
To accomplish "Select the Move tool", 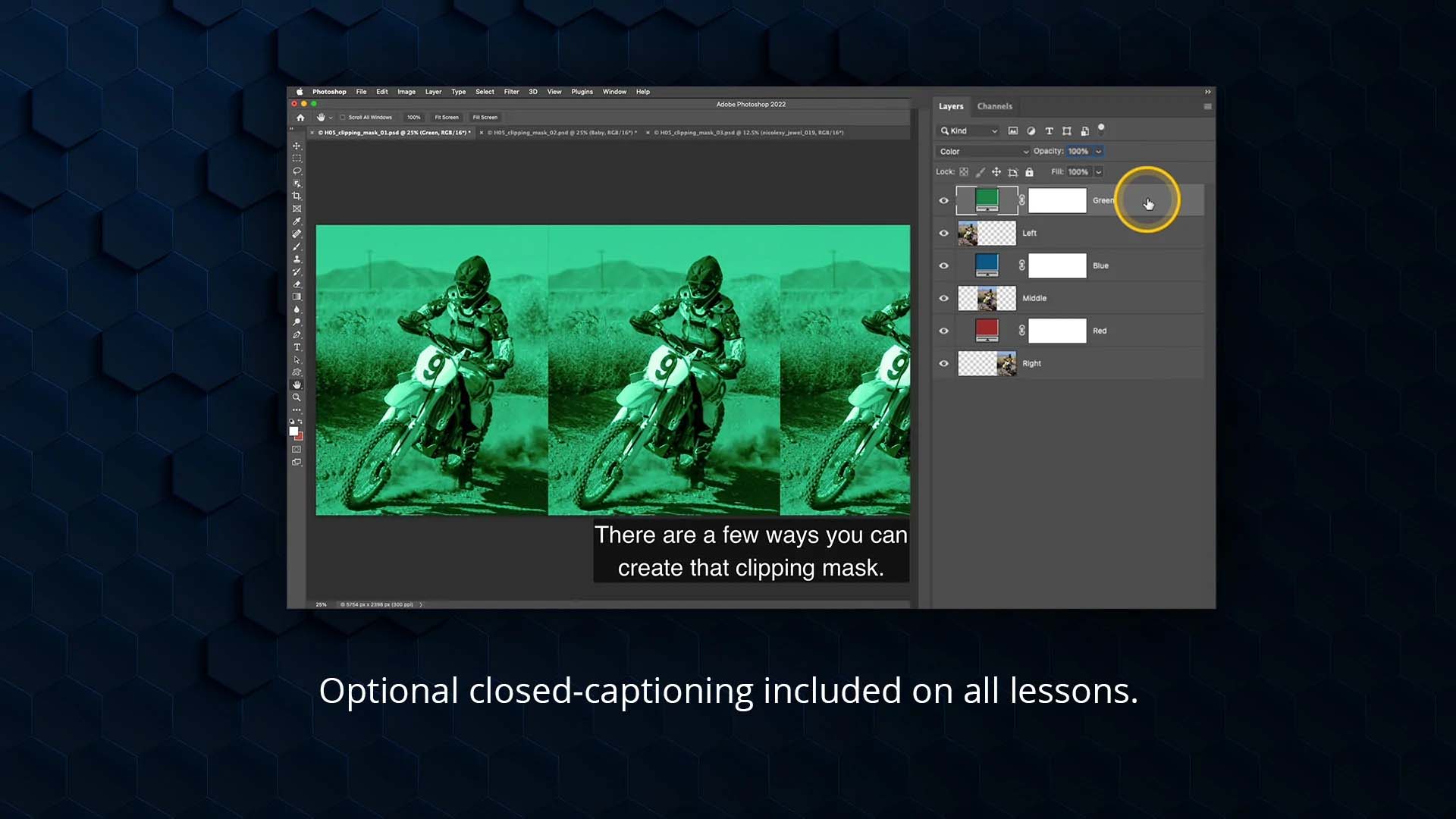I will click(297, 146).
